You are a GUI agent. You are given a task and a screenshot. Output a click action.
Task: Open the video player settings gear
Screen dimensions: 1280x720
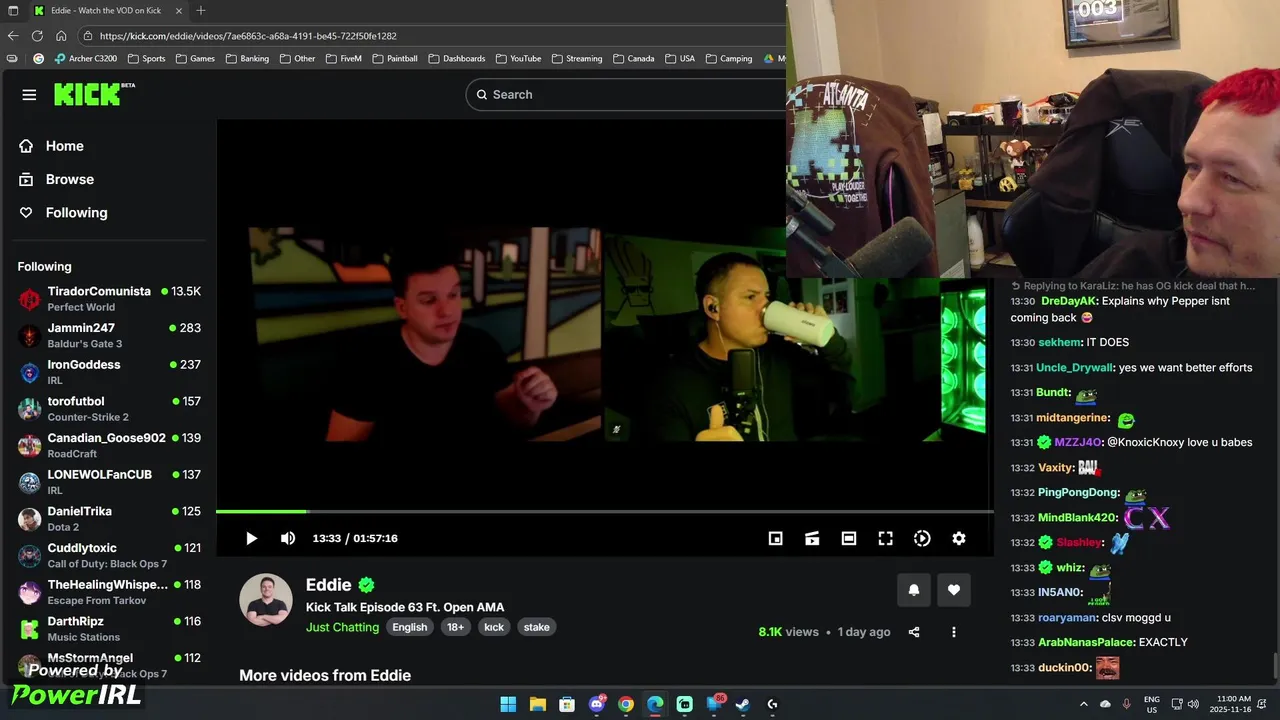(959, 538)
